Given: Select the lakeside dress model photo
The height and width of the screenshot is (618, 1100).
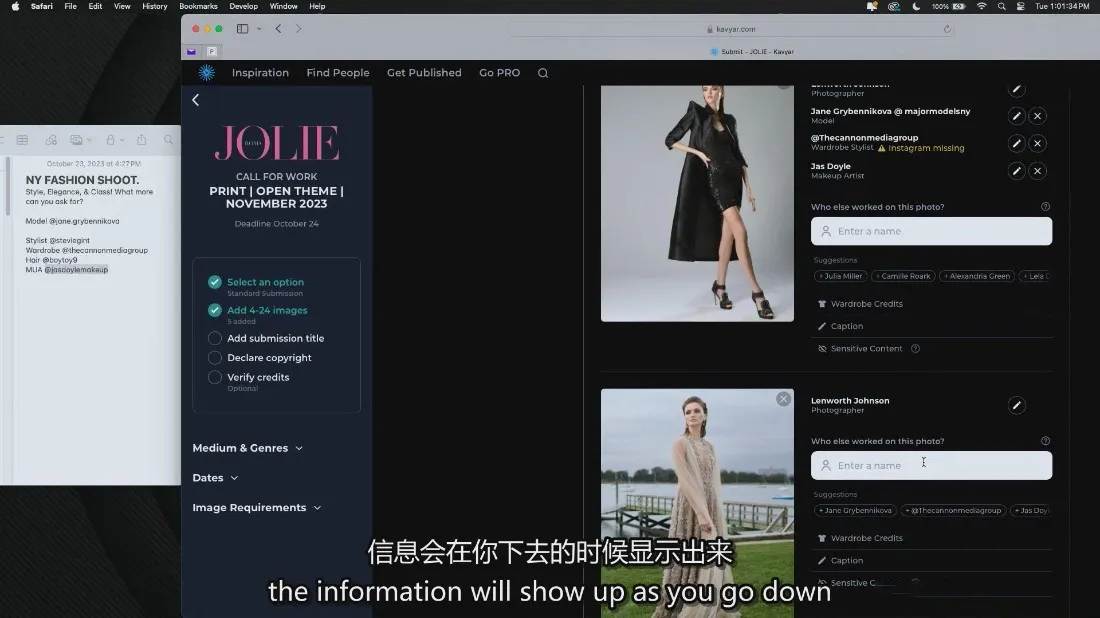Looking at the screenshot, I should pos(697,503).
